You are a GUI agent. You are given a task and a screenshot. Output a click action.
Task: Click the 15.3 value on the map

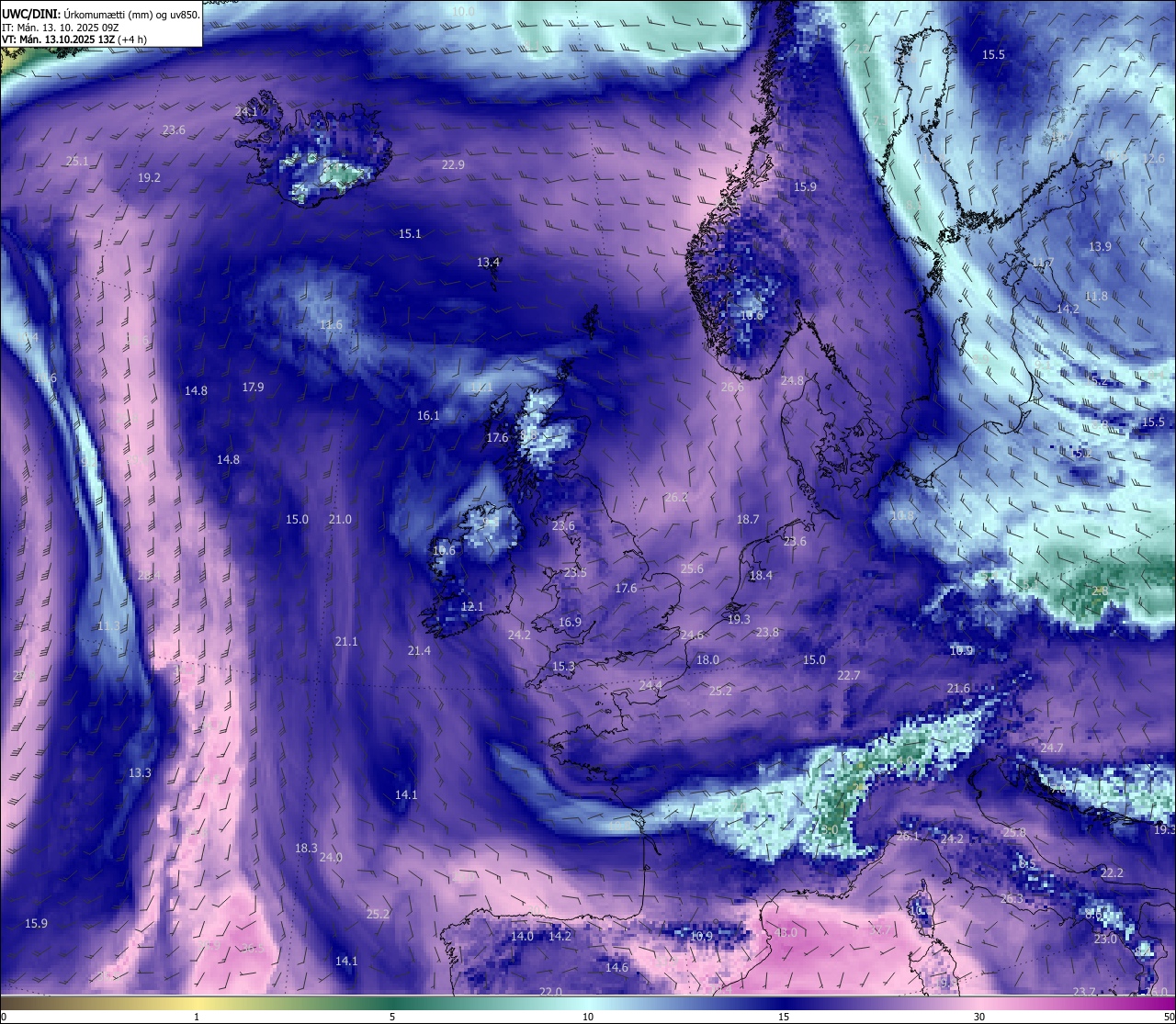[x=563, y=667]
